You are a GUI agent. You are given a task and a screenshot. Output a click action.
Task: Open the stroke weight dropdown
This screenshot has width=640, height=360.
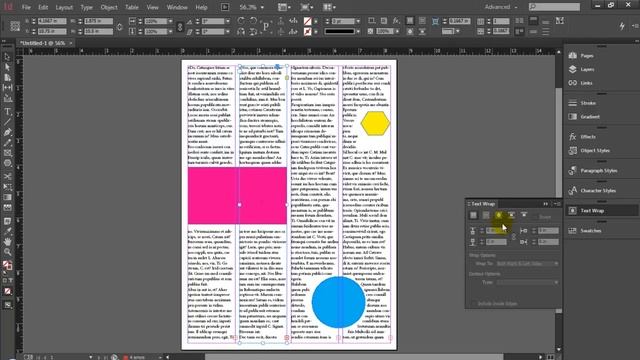point(358,21)
